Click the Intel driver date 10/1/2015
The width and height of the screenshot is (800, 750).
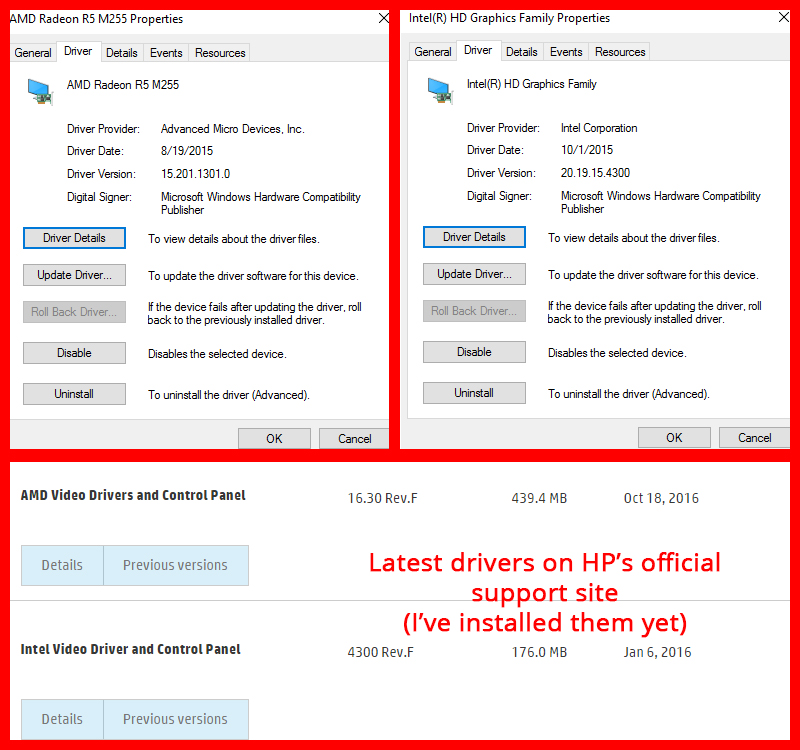[587, 150]
